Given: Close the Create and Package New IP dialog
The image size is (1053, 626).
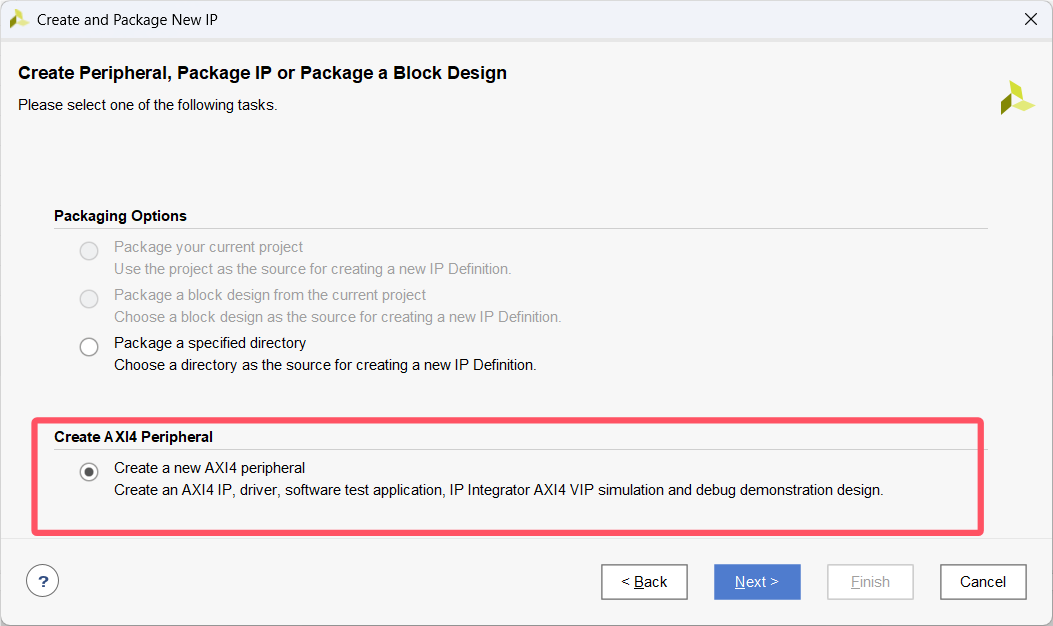Looking at the screenshot, I should 1031,19.
